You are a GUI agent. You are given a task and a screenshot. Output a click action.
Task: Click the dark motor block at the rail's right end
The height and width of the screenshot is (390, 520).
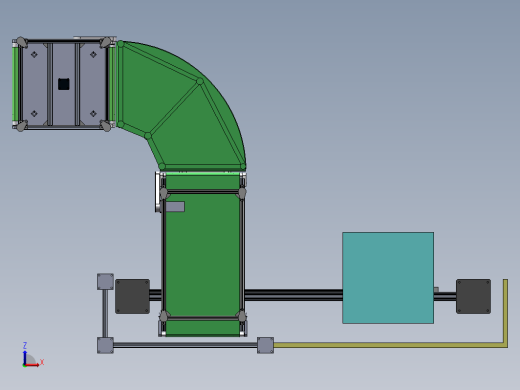473,296
